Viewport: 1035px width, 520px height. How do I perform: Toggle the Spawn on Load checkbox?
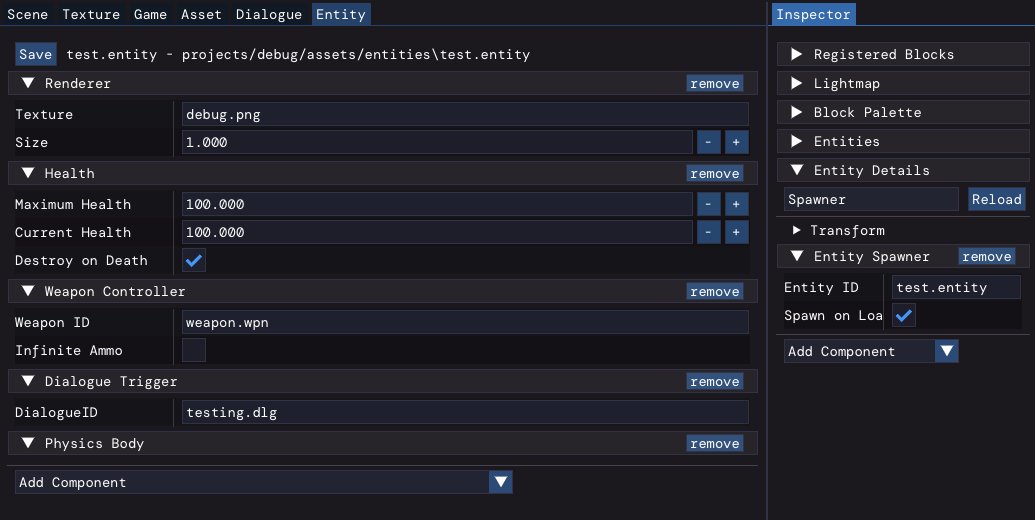(904, 315)
